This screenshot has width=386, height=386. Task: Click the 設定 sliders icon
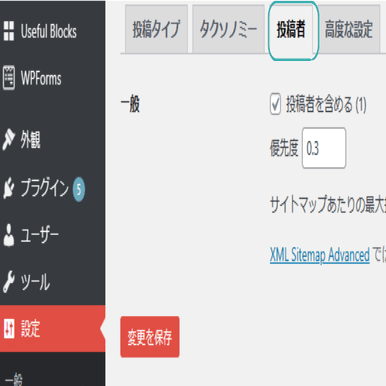pyautogui.click(x=9, y=328)
